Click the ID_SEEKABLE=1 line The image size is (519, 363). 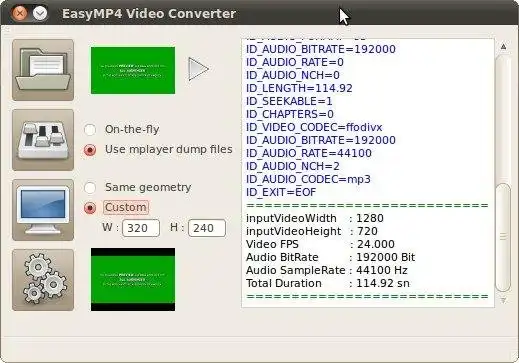[289, 101]
